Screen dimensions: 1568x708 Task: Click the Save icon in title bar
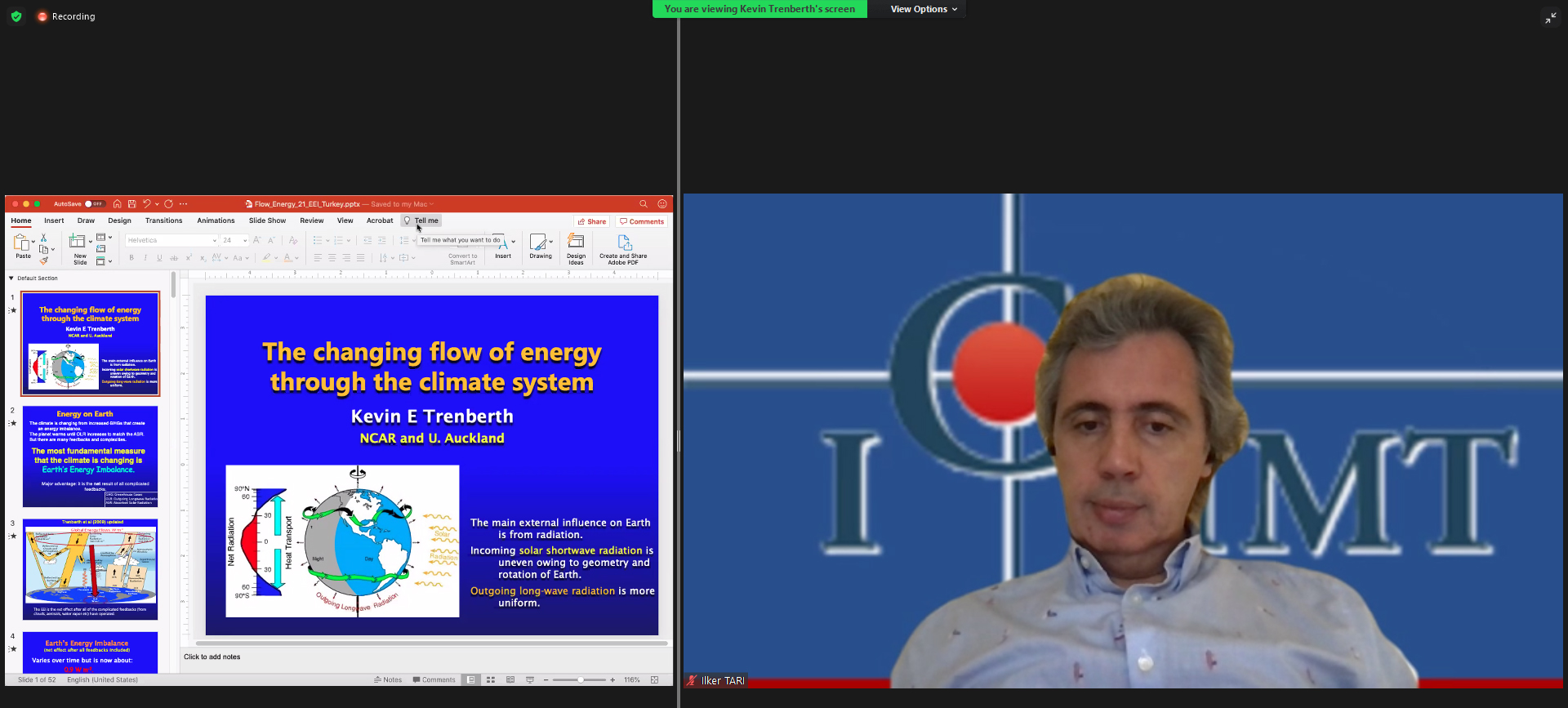(x=131, y=204)
